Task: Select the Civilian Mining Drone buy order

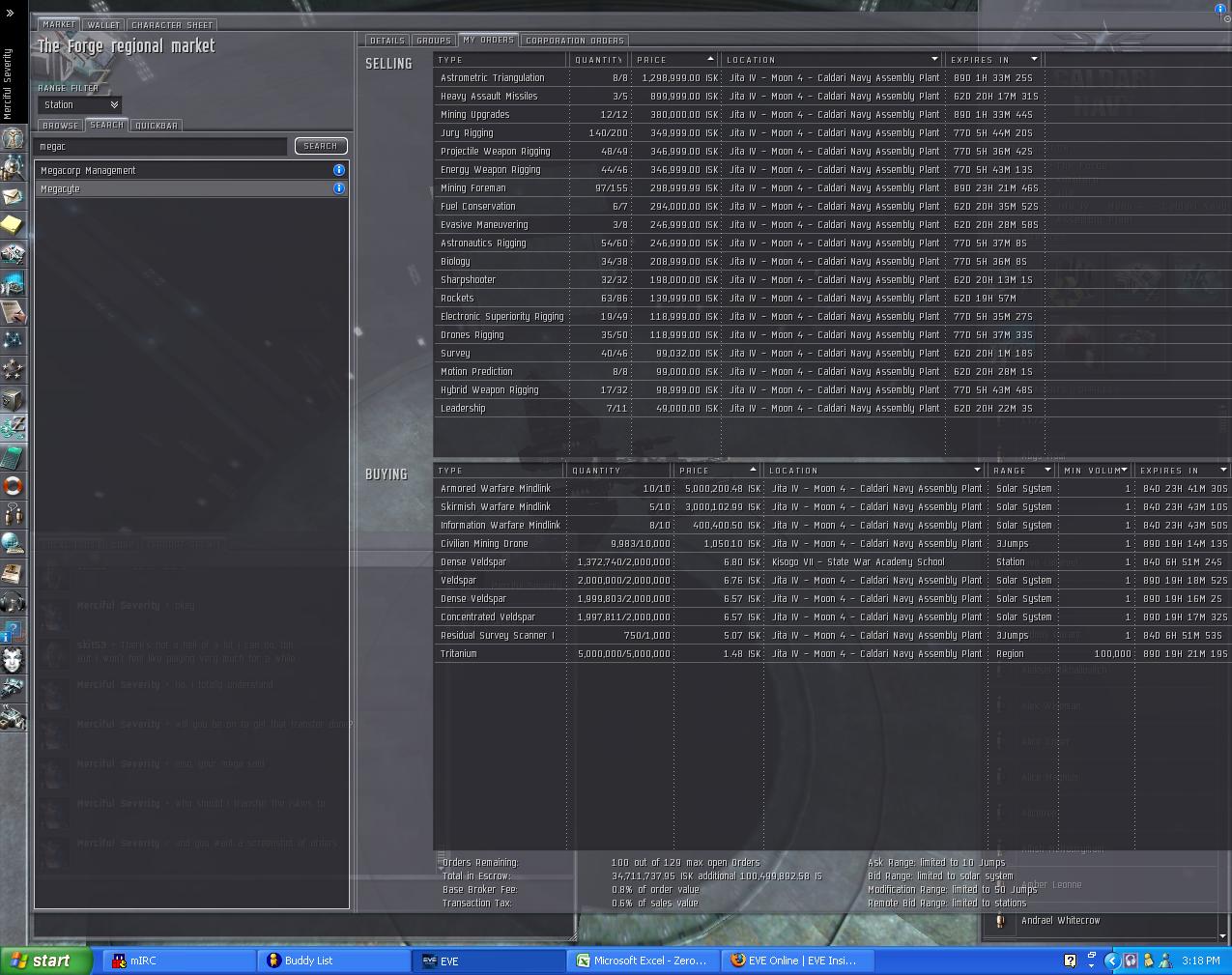Action: (x=833, y=543)
